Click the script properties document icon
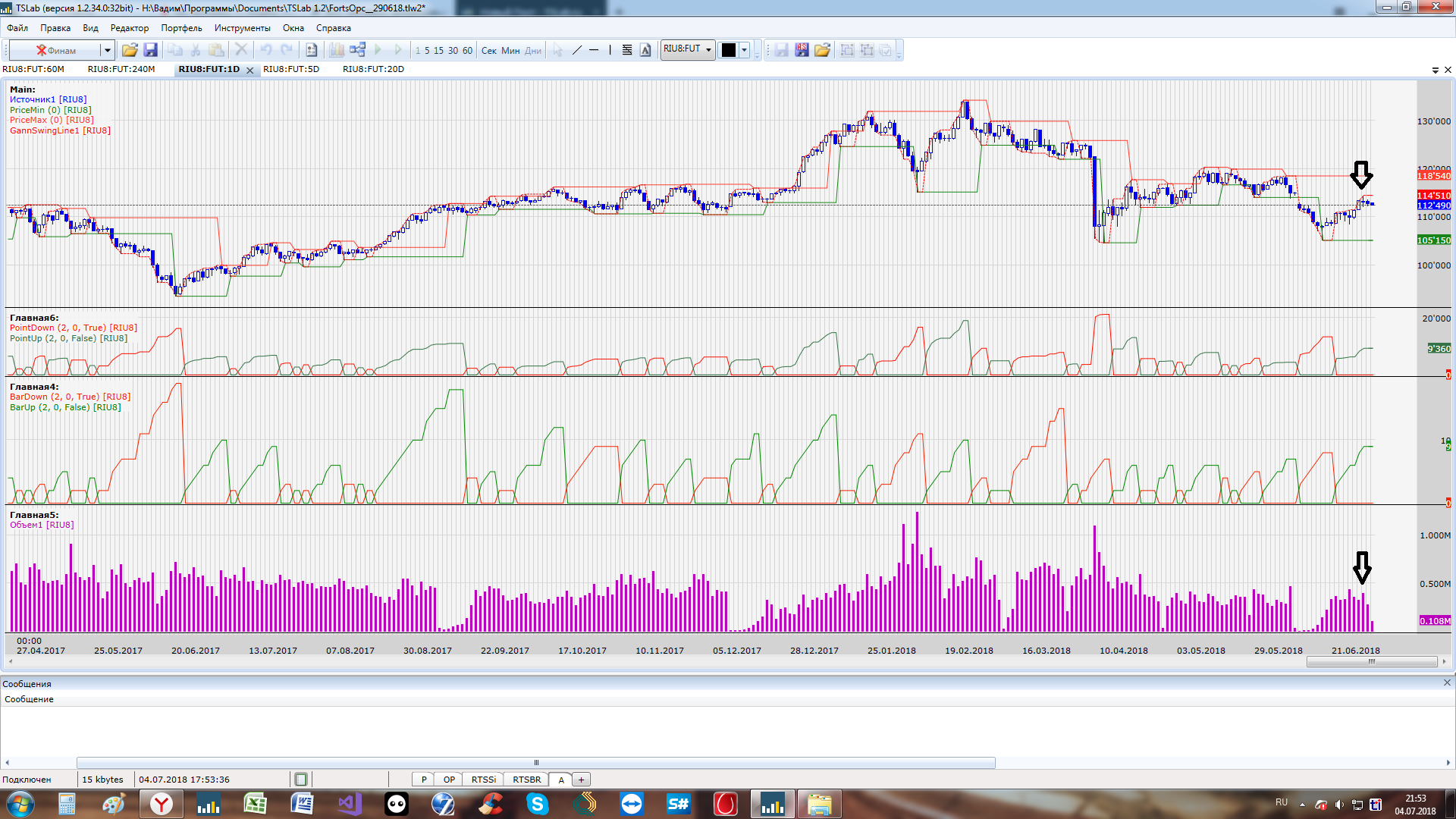 [311, 50]
